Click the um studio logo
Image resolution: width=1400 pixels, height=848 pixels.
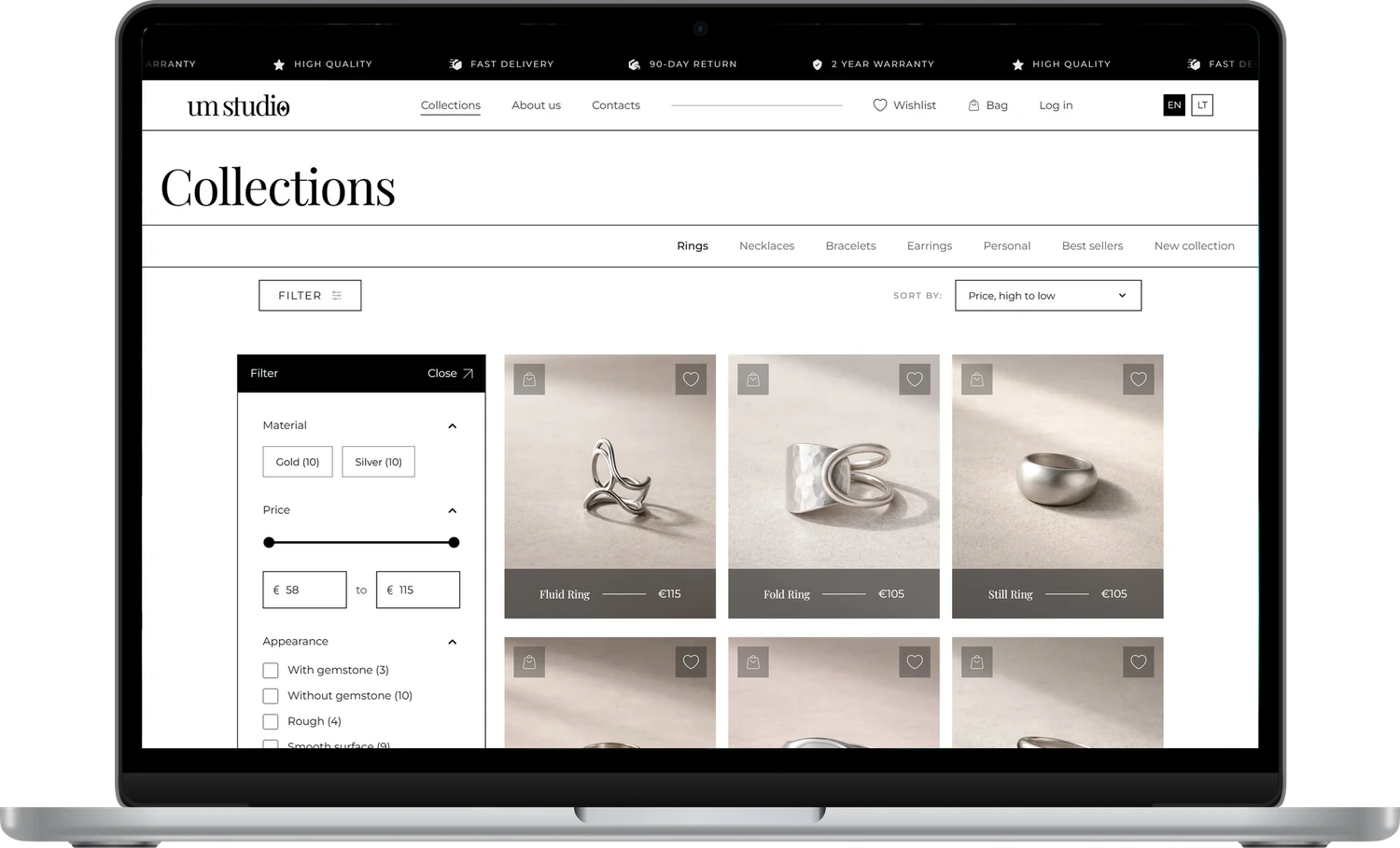tap(239, 105)
